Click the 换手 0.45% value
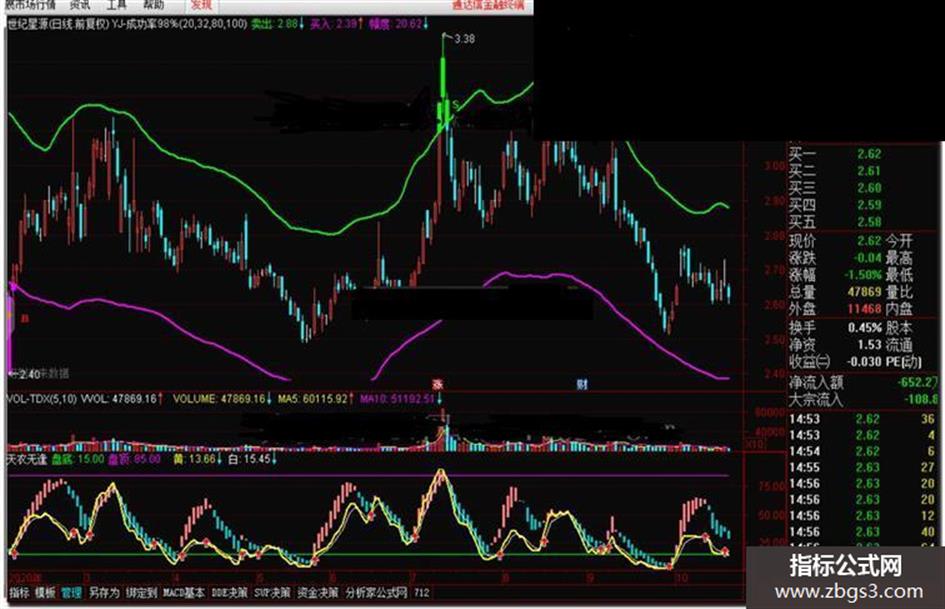This screenshot has width=945, height=609. pyautogui.click(x=864, y=327)
